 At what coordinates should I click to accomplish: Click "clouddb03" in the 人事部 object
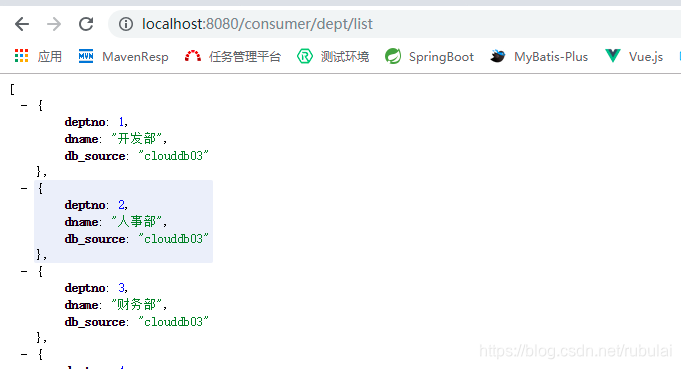(174, 239)
